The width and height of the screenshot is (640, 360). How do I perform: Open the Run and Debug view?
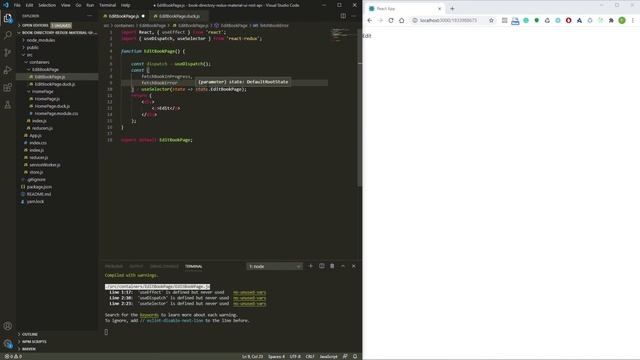point(8,70)
